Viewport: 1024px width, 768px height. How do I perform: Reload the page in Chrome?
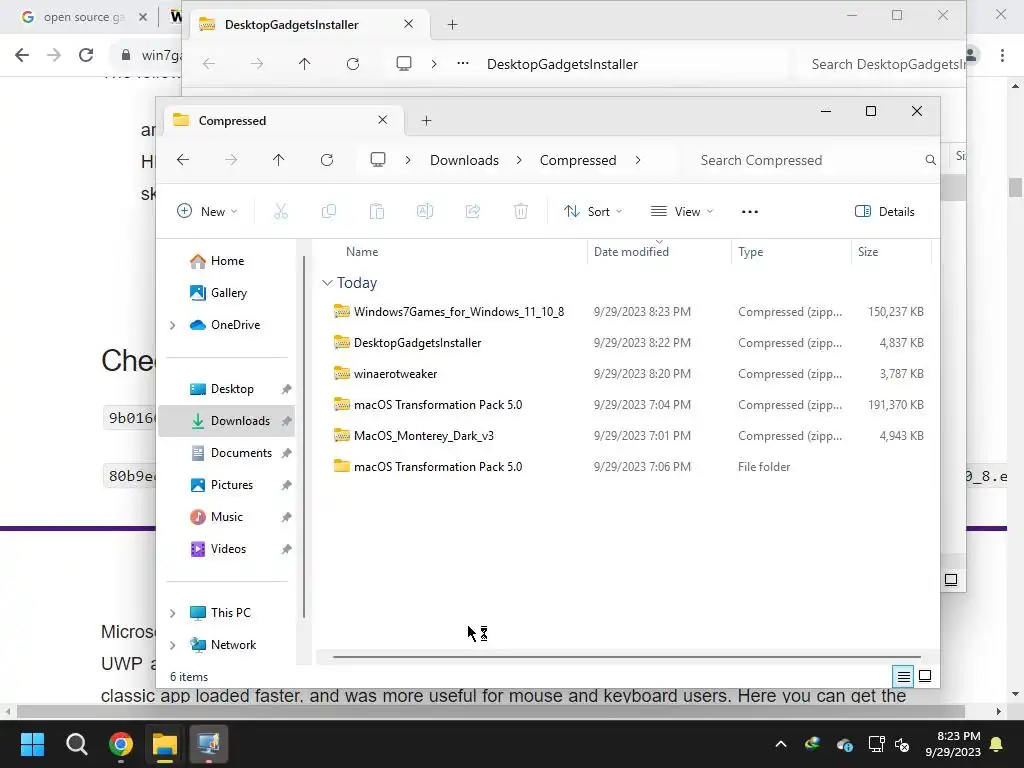pyautogui.click(x=86, y=55)
